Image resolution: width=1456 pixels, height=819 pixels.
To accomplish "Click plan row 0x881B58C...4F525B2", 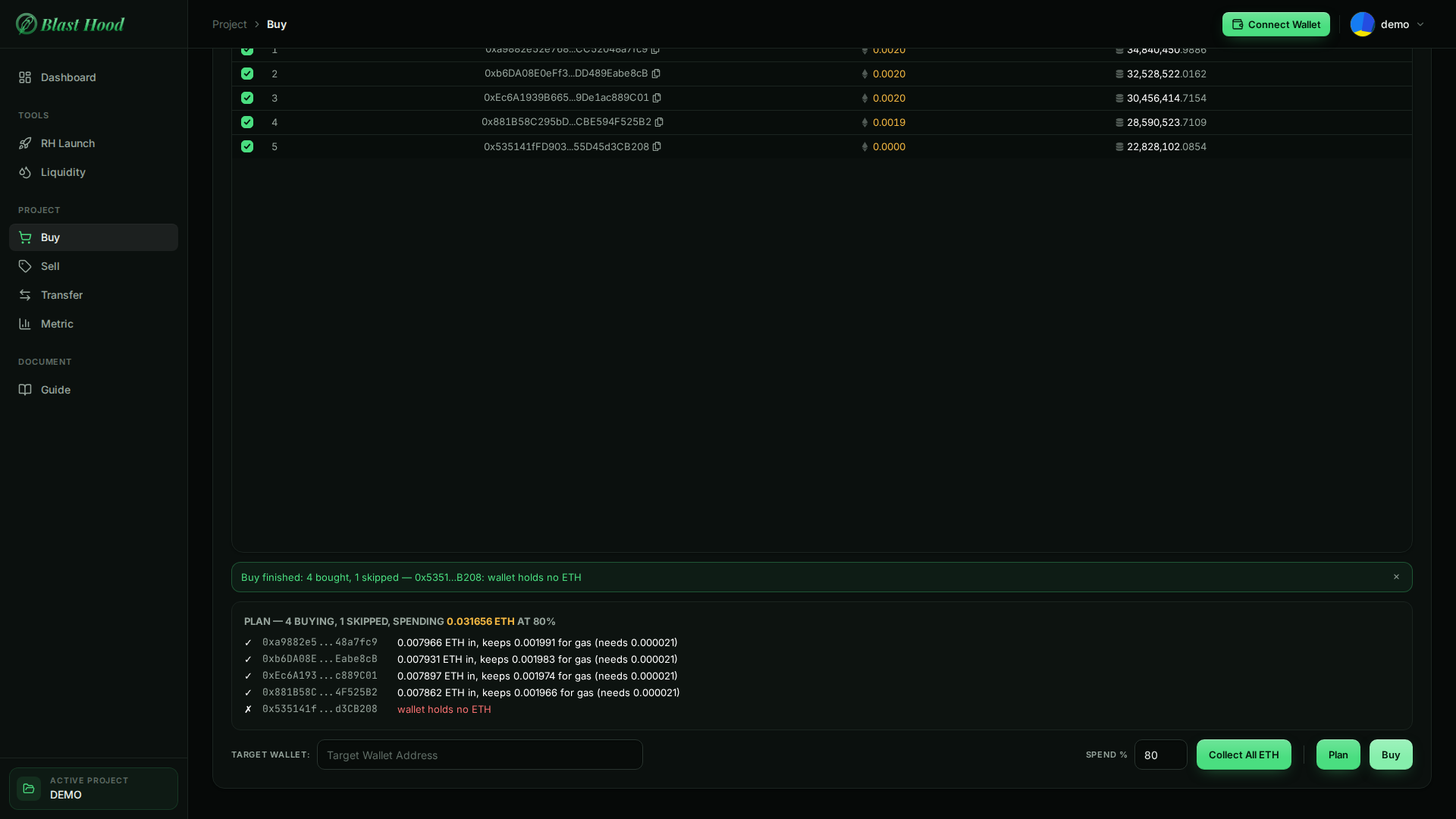I will pos(462,692).
